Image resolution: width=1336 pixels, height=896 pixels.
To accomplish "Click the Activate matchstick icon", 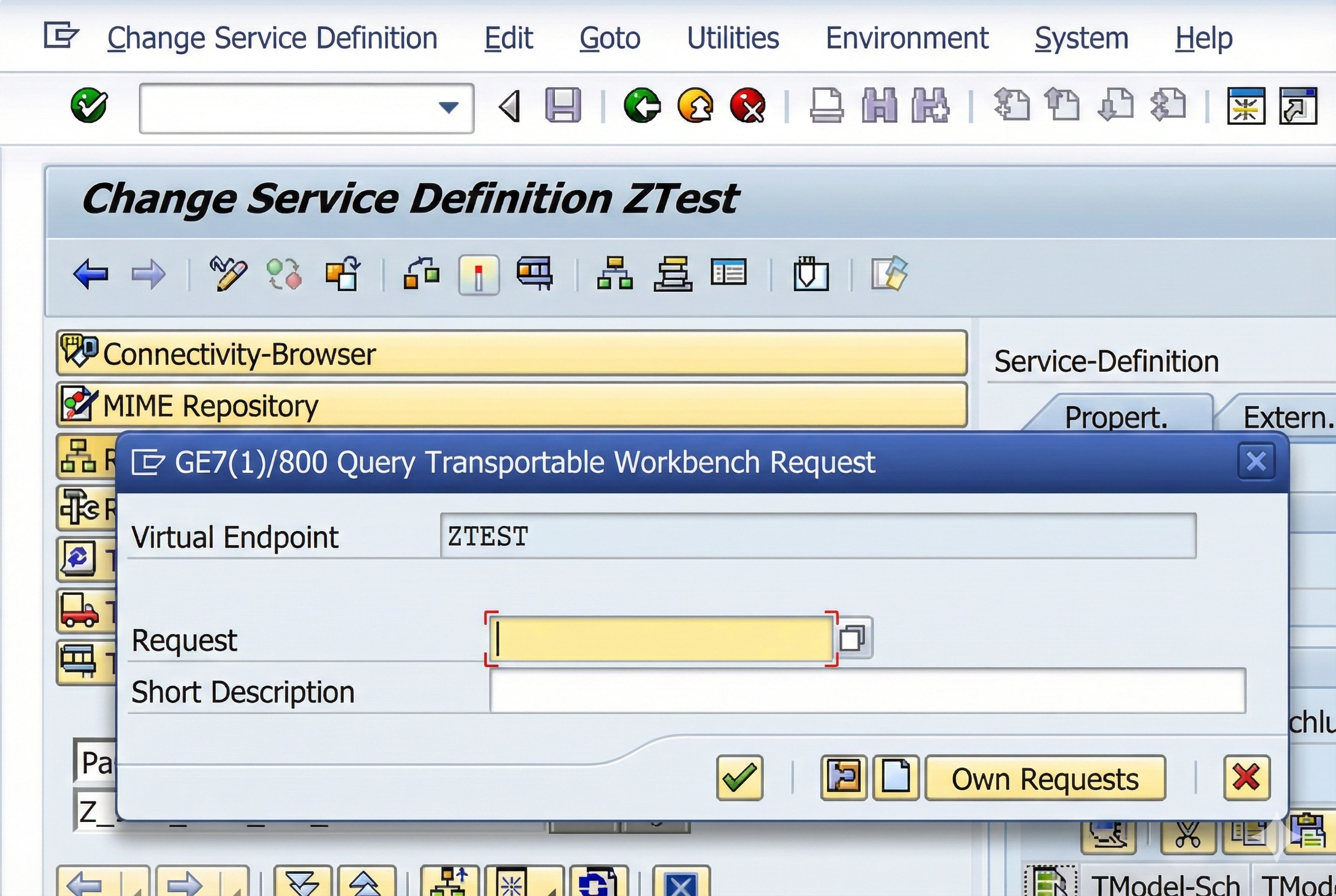I will [x=479, y=275].
